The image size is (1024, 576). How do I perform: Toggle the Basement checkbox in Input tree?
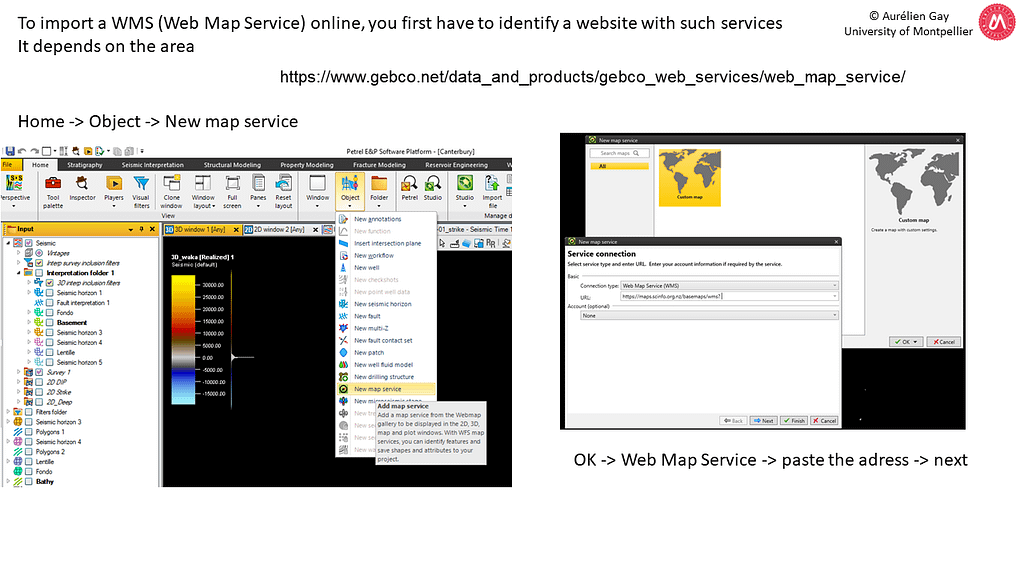49,322
